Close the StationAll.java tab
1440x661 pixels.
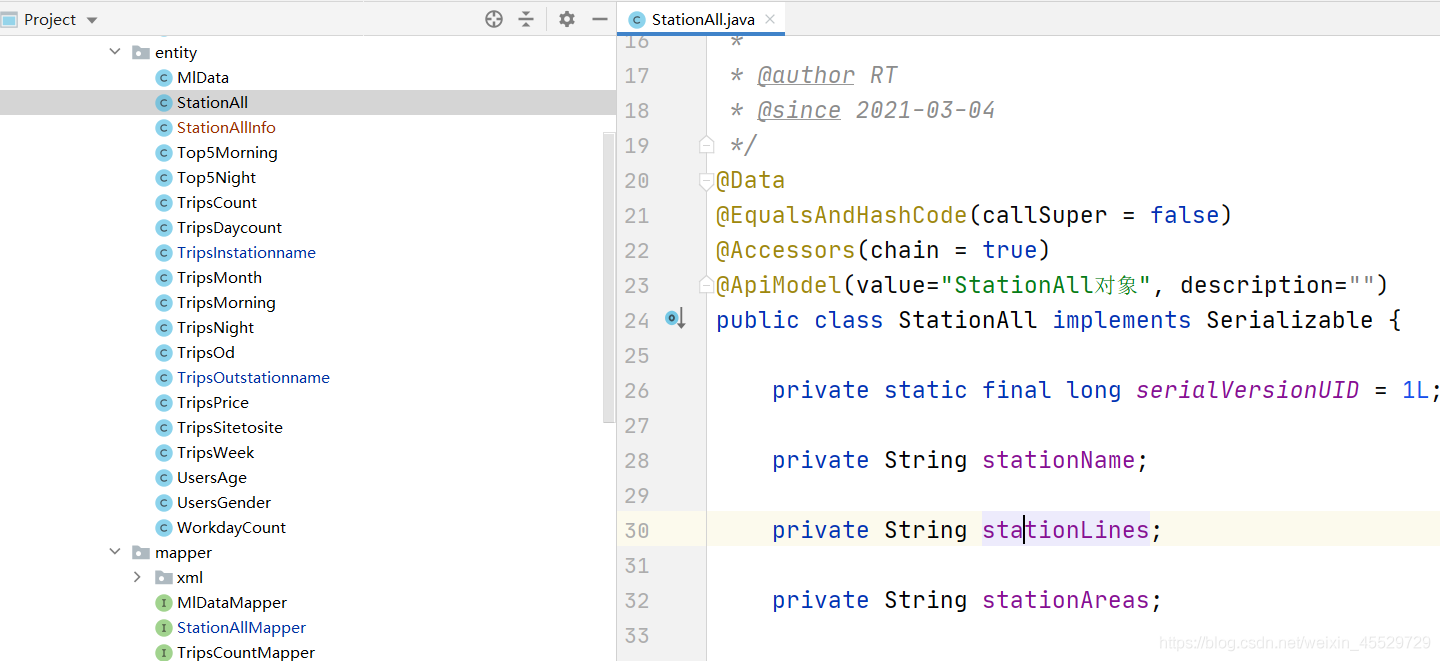pyautogui.click(x=770, y=19)
